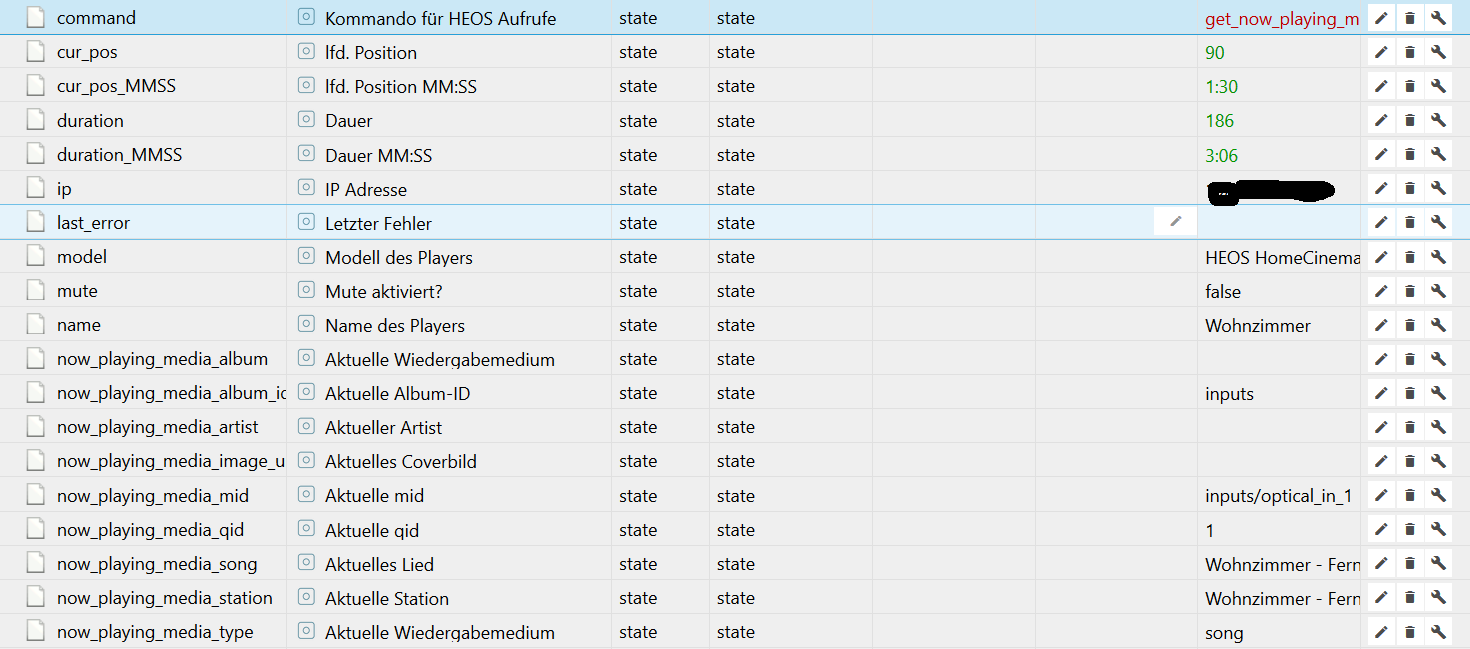1470x649 pixels.
Task: Open wrench settings for mute row
Action: (x=1438, y=291)
